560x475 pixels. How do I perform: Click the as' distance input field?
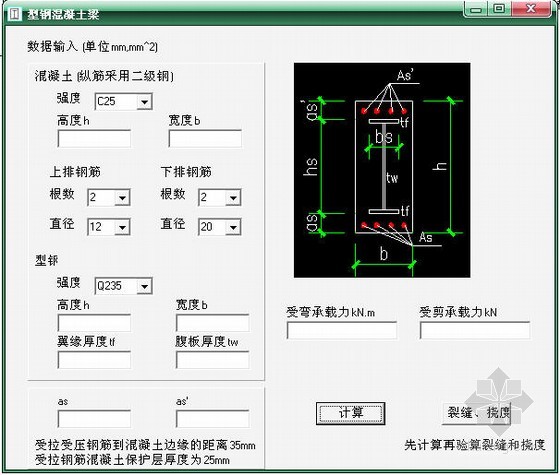[x=212, y=419]
